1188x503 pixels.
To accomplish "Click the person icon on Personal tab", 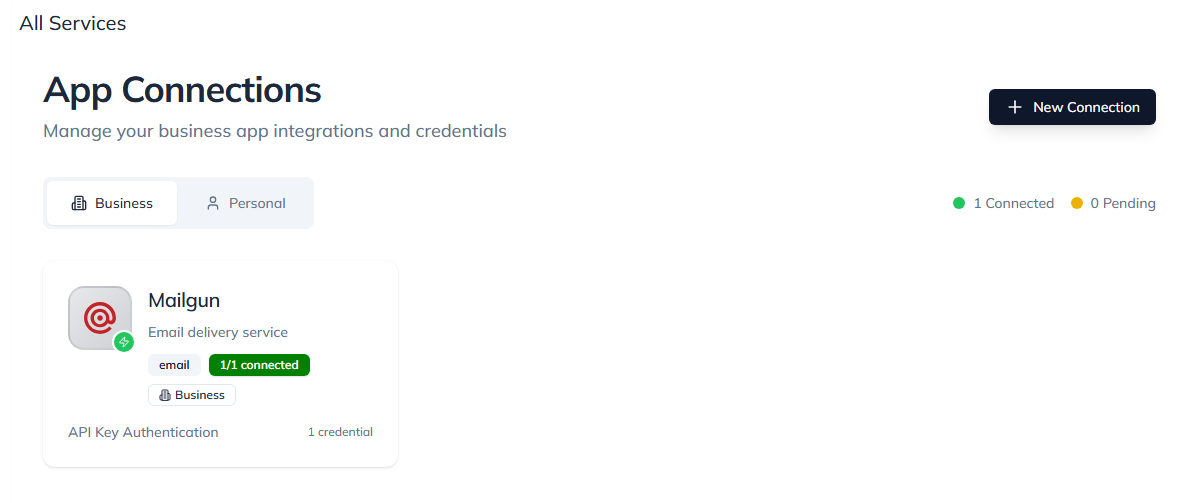I will point(213,203).
